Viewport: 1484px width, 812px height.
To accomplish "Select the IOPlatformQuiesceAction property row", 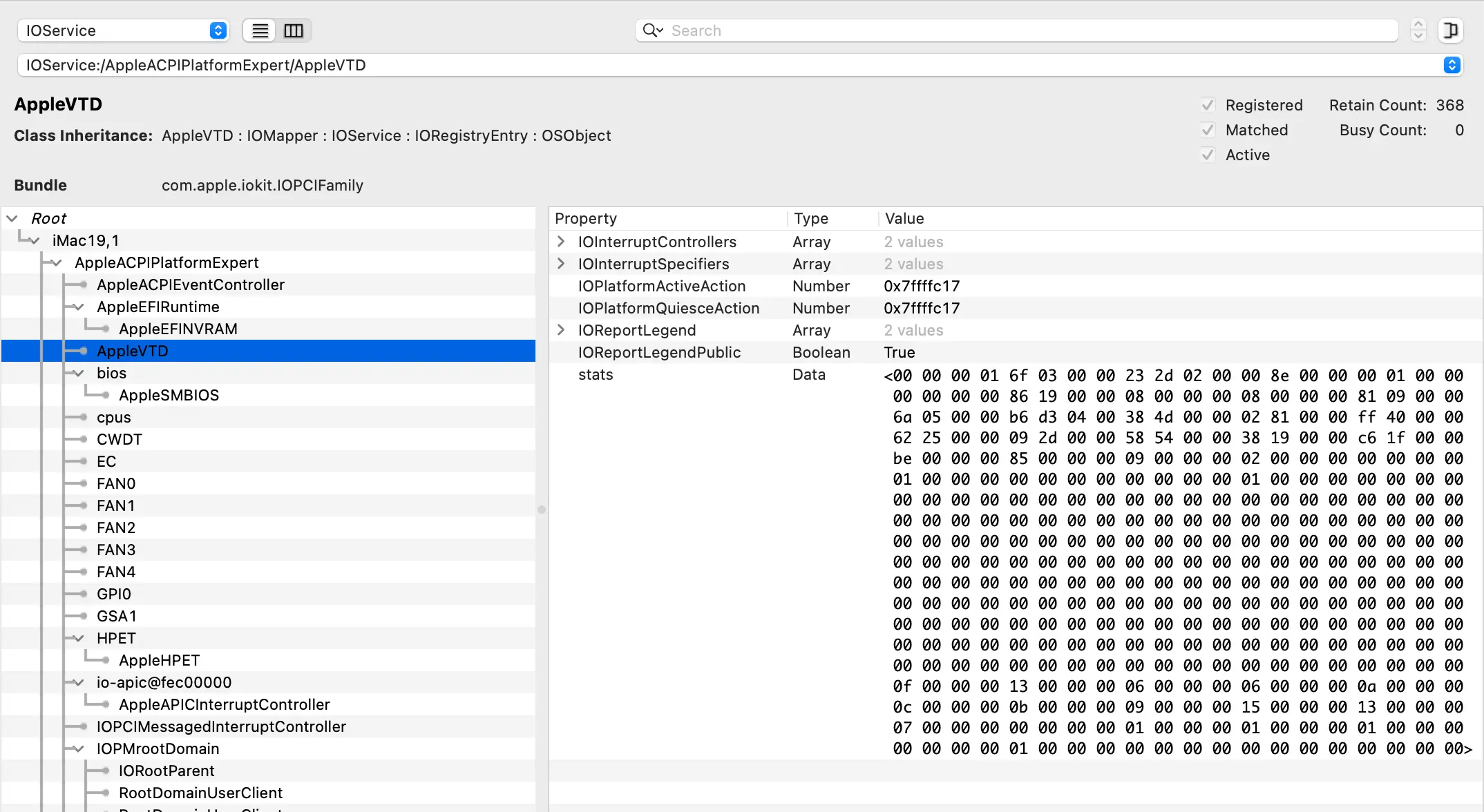I will click(1016, 308).
